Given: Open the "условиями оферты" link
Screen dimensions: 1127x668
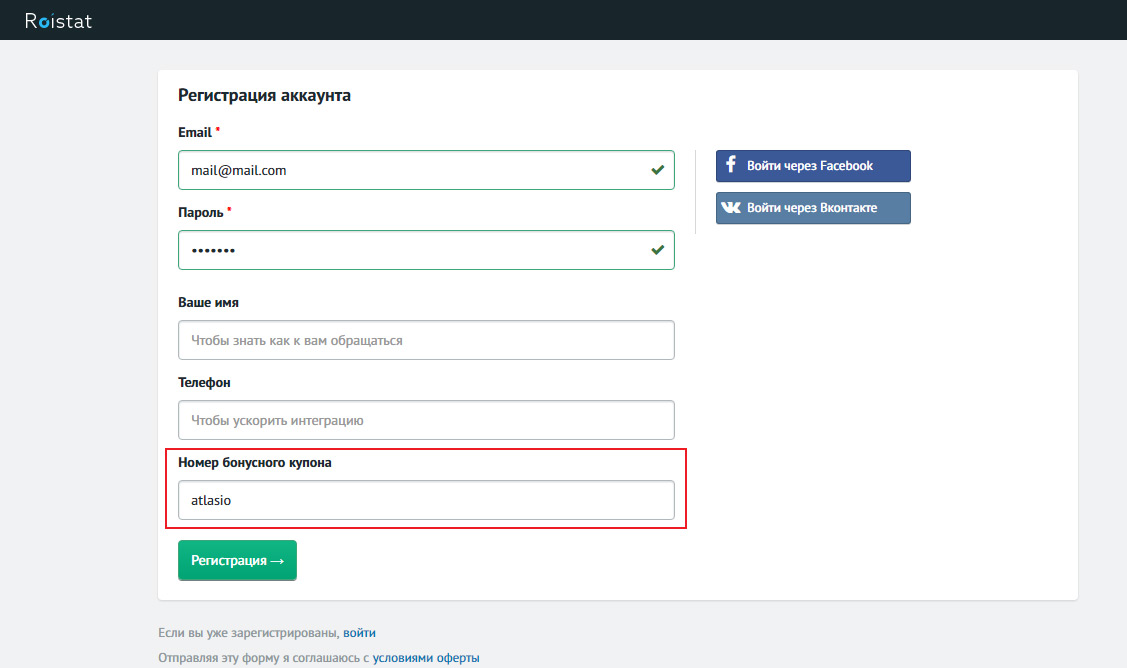Looking at the screenshot, I should click(426, 658).
